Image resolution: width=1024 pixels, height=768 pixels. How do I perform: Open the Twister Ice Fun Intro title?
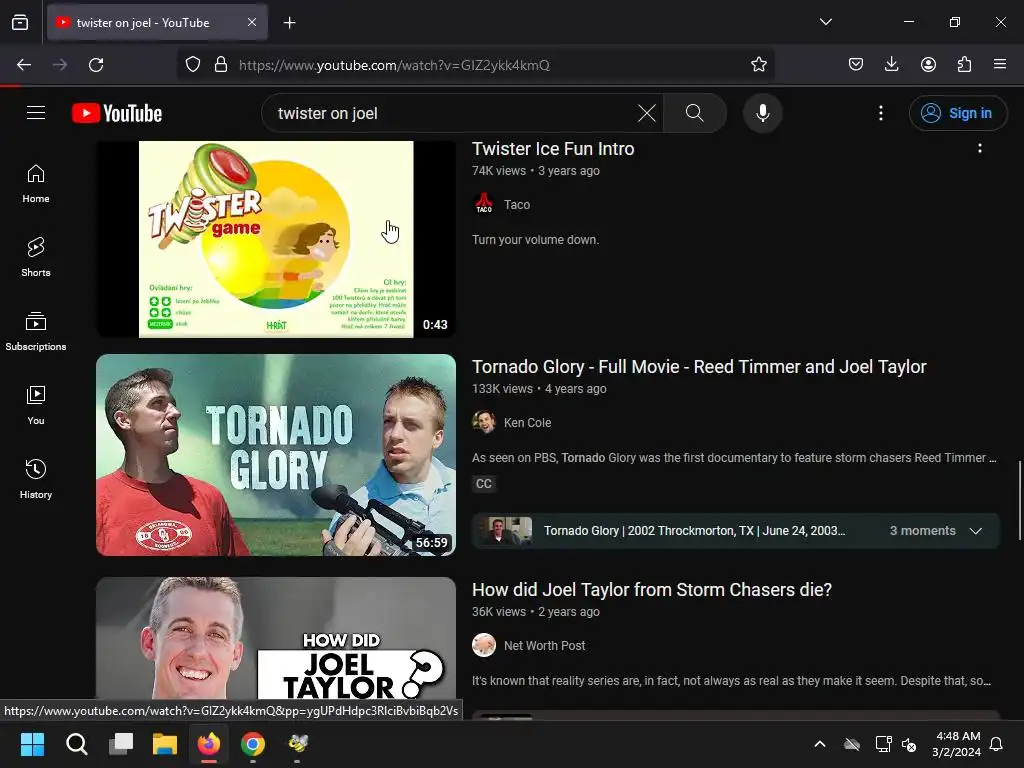point(552,148)
